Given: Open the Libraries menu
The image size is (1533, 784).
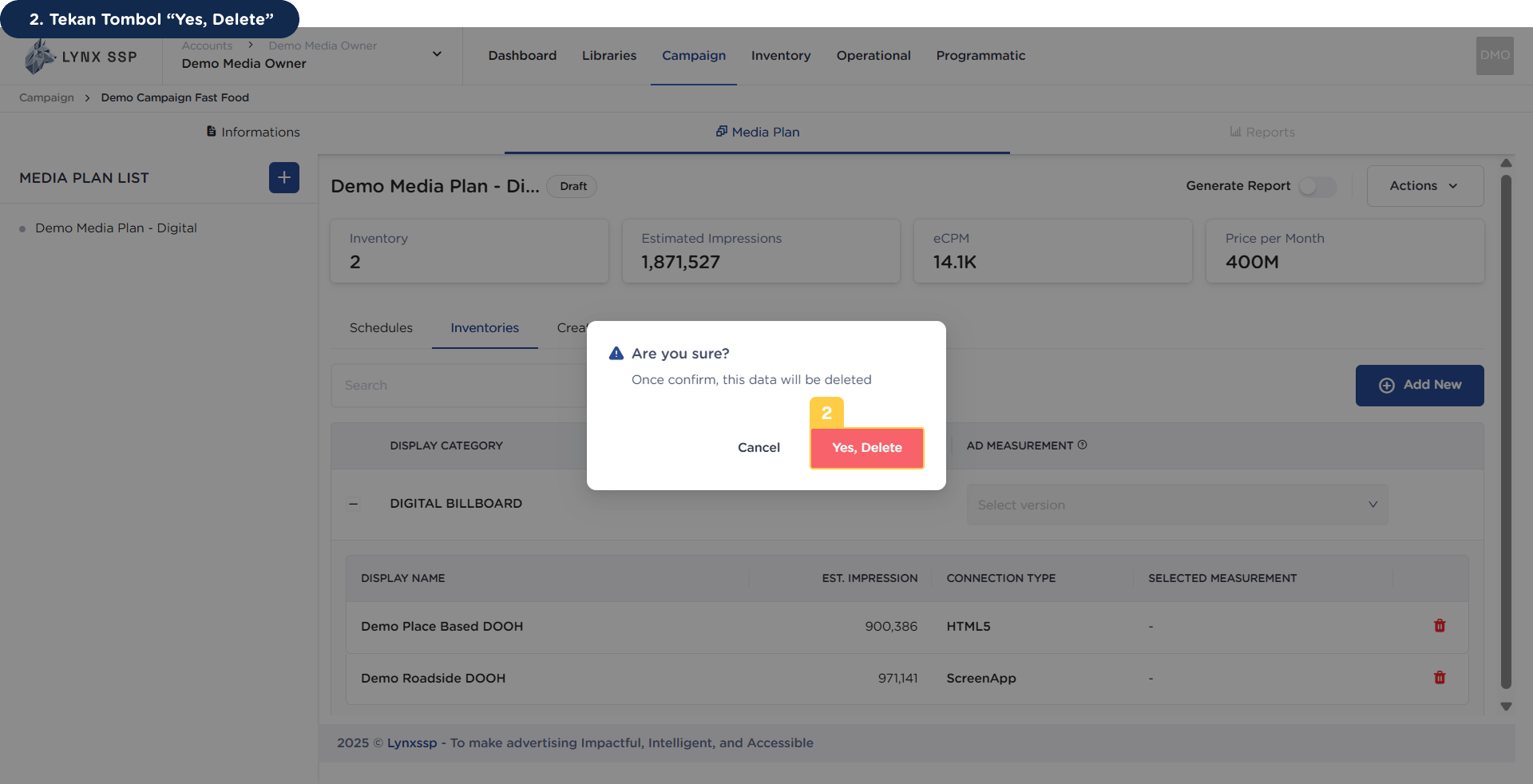Looking at the screenshot, I should pos(609,56).
